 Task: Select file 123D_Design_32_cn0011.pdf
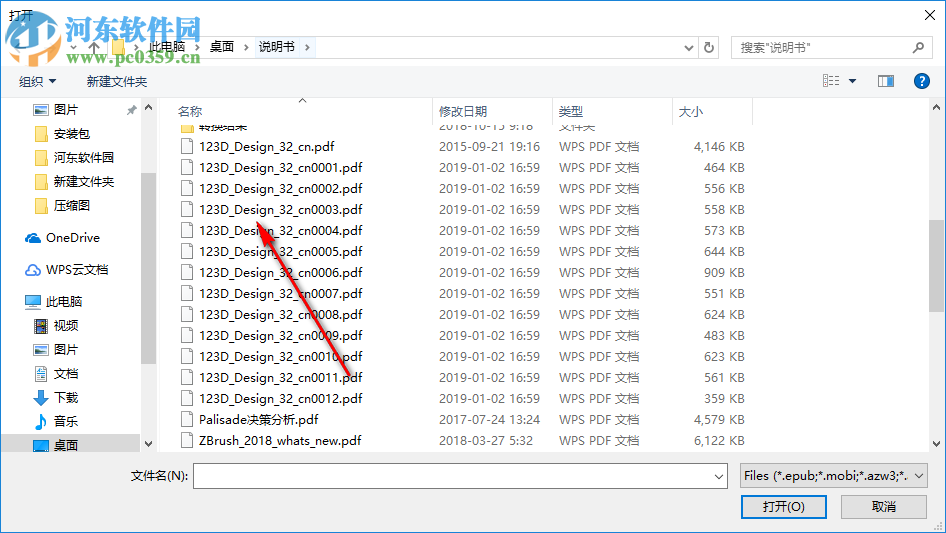click(281, 378)
